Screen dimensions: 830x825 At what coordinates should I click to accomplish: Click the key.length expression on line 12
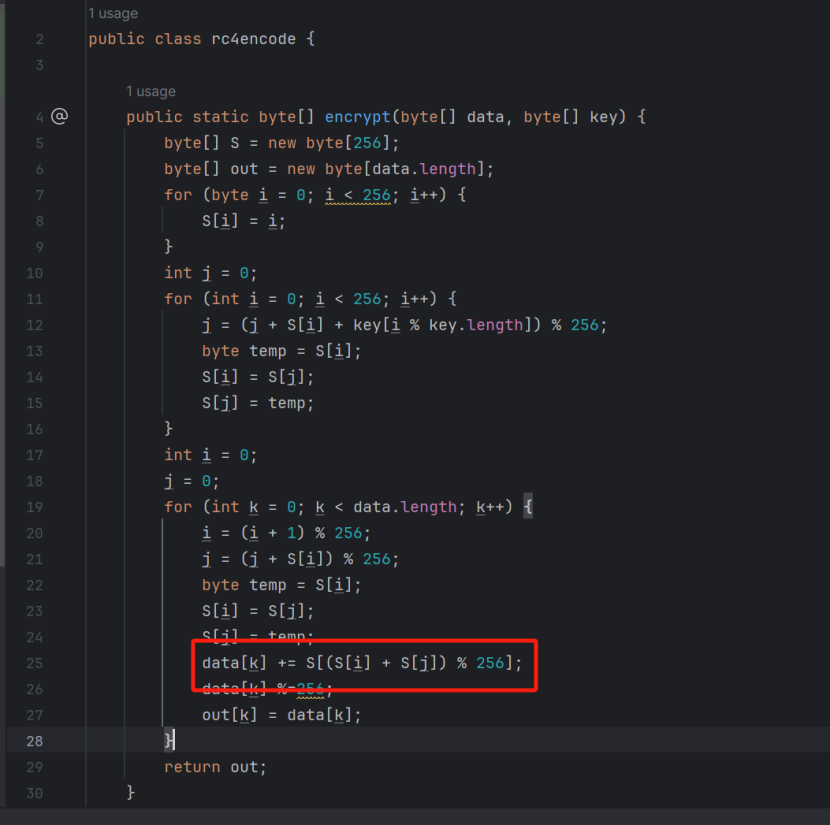coord(476,325)
